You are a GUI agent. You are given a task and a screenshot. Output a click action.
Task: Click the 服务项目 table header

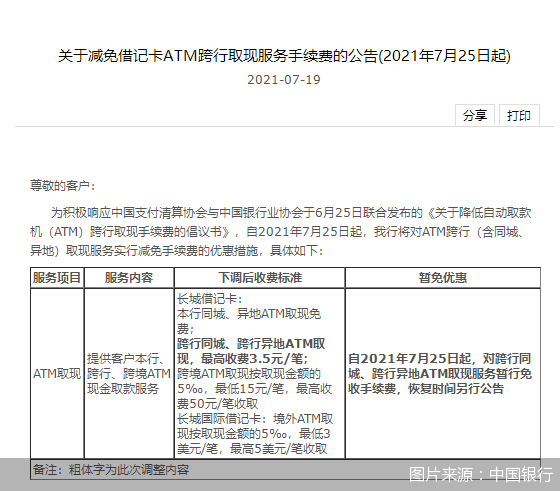tap(57, 277)
